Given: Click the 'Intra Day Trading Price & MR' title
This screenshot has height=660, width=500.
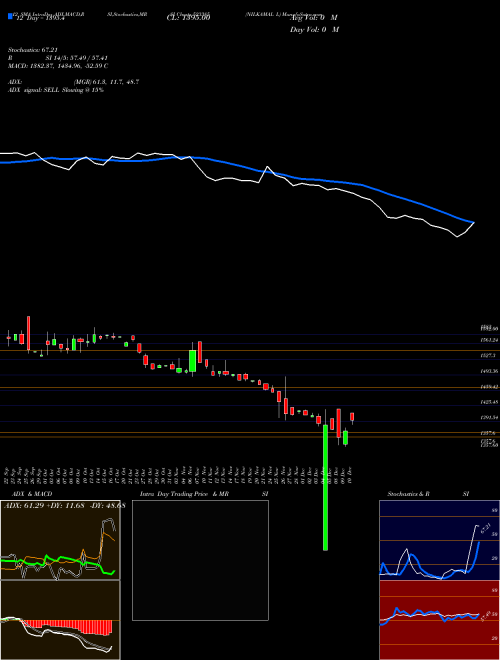Looking at the screenshot, I should pos(184,494).
